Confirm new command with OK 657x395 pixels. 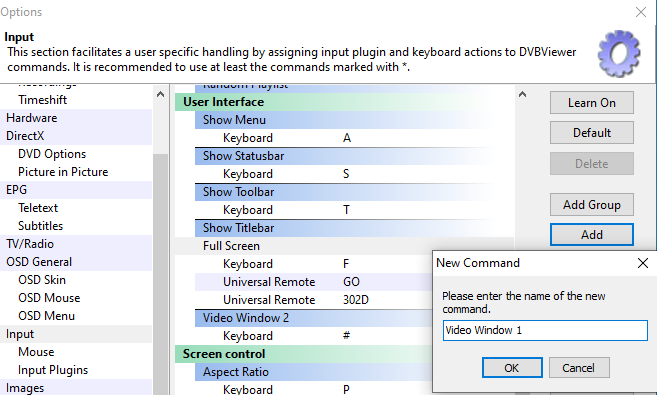pos(512,368)
